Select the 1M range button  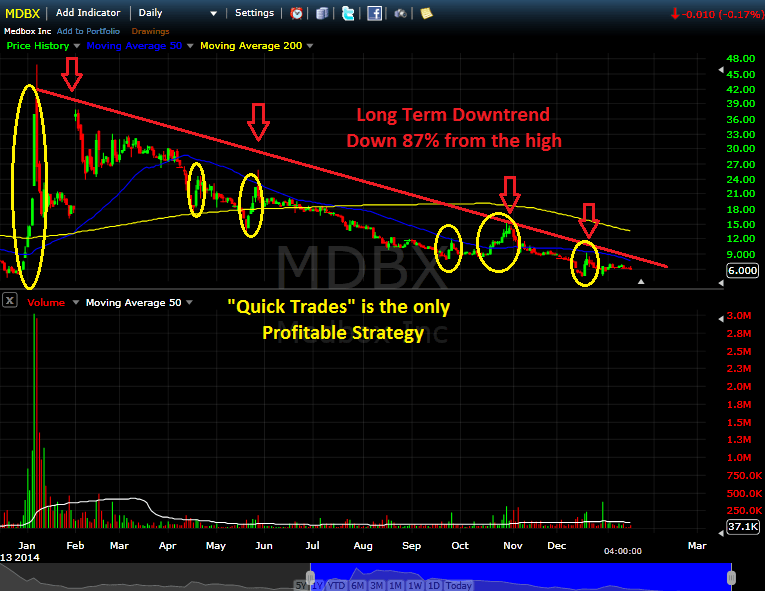(396, 585)
